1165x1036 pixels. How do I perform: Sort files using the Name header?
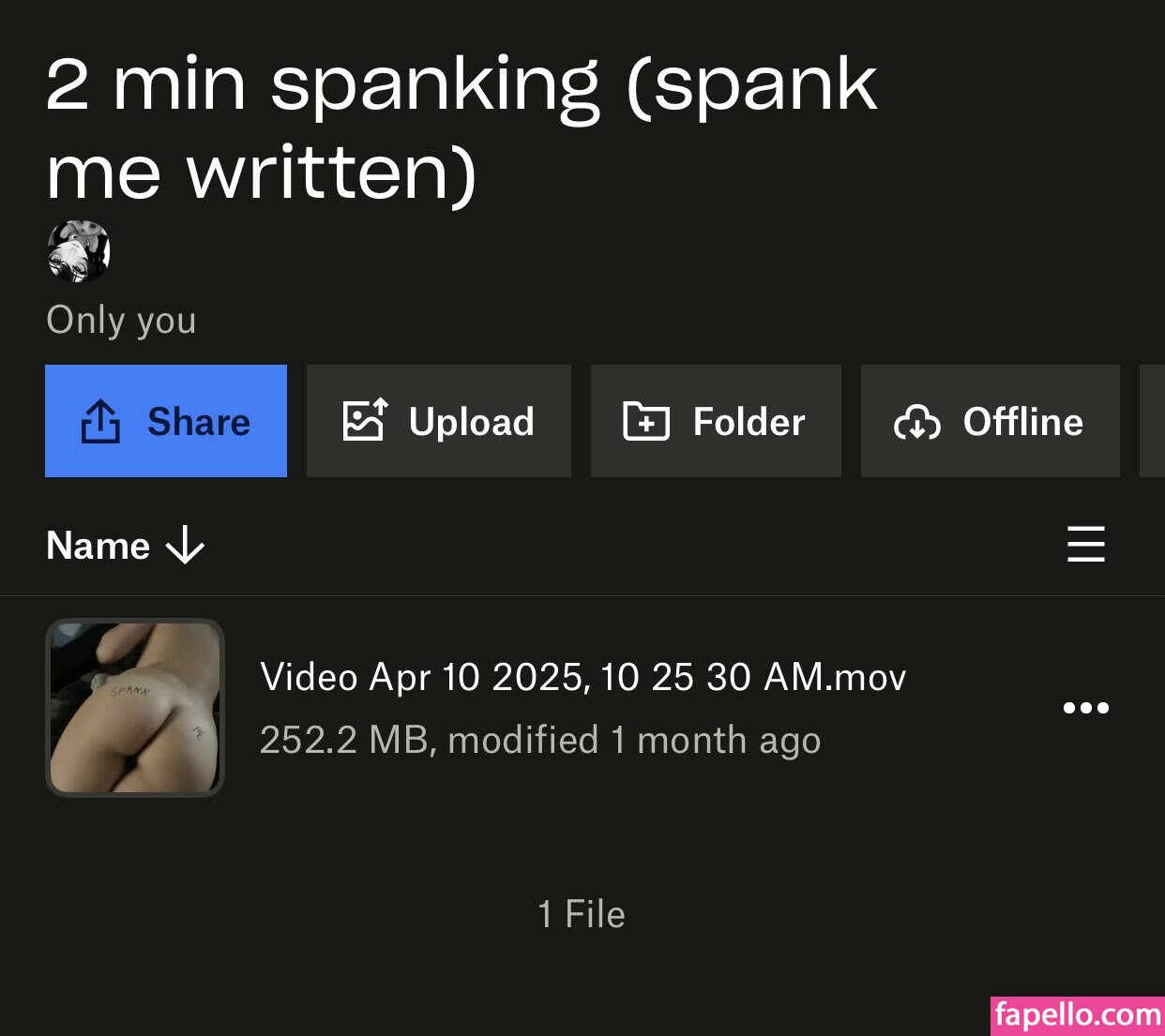tap(98, 546)
